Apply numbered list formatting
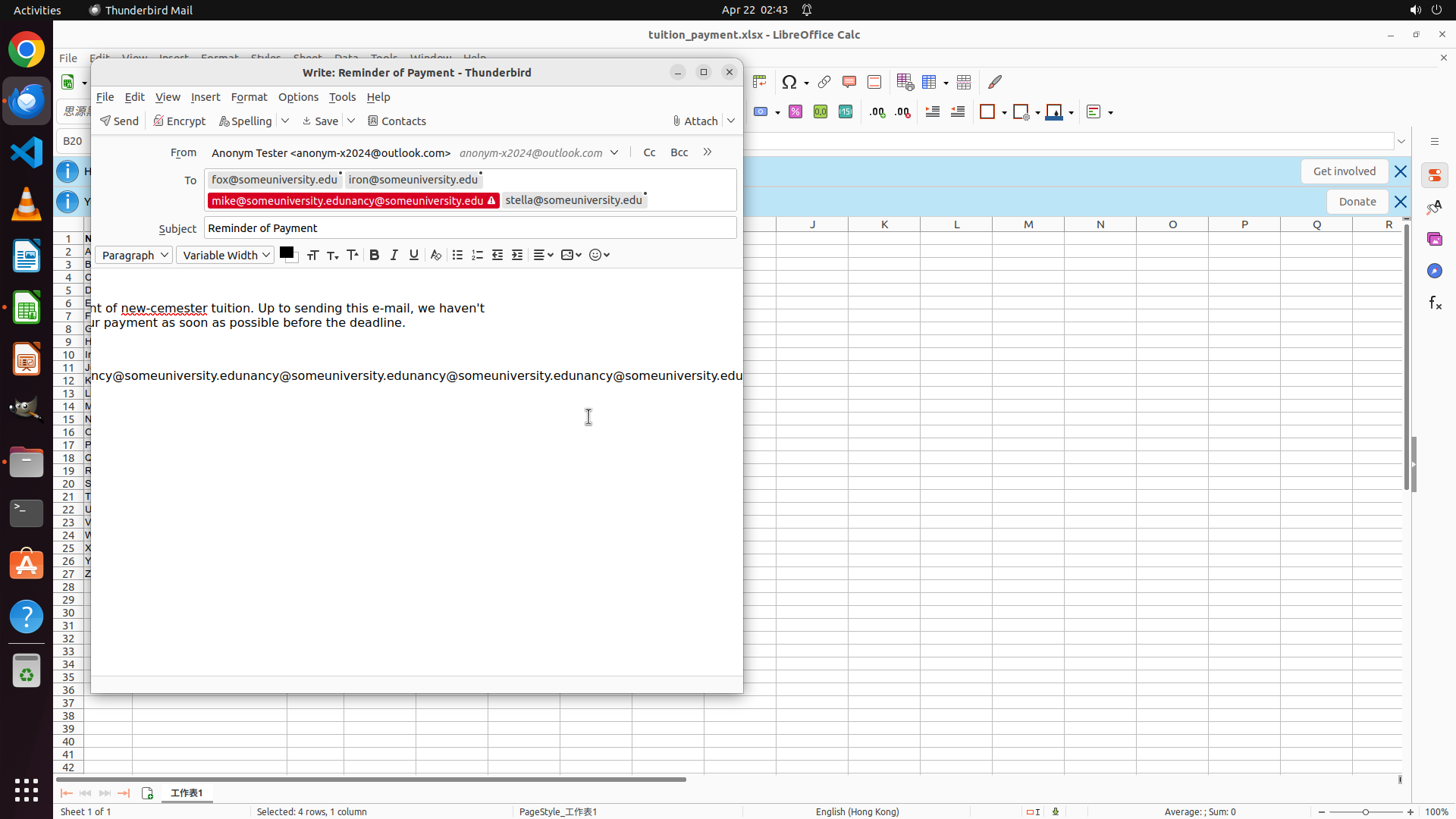This screenshot has width=1456, height=819. click(x=477, y=256)
